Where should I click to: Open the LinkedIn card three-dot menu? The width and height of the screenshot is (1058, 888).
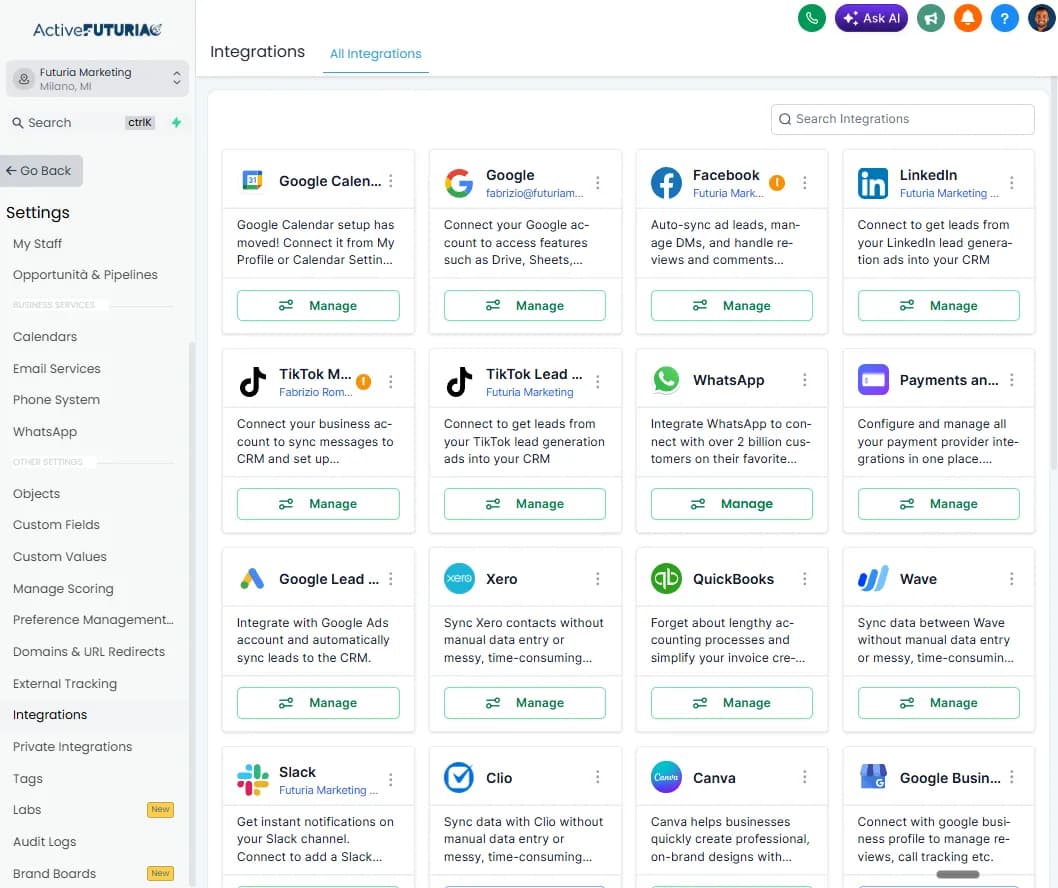(1011, 183)
